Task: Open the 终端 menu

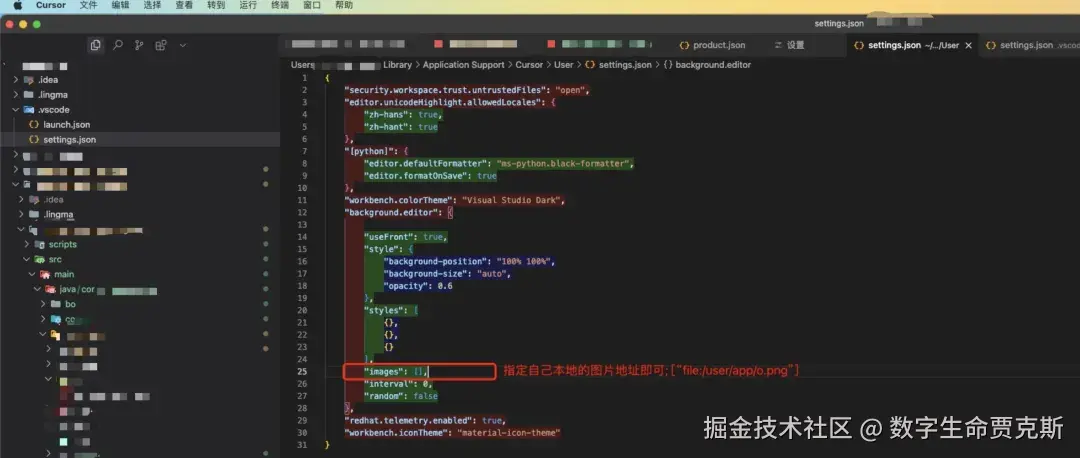Action: [x=280, y=5]
